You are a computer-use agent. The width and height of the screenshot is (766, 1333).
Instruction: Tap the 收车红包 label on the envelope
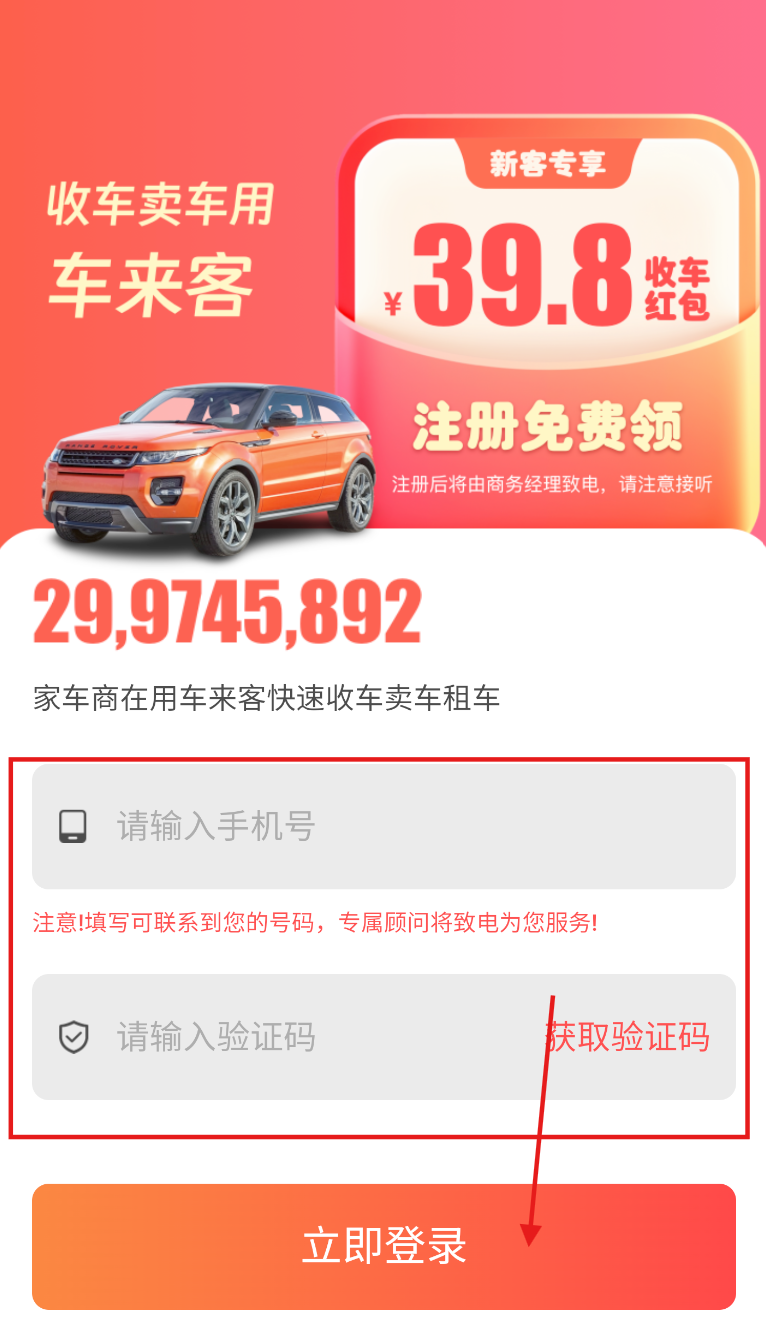coord(677,288)
